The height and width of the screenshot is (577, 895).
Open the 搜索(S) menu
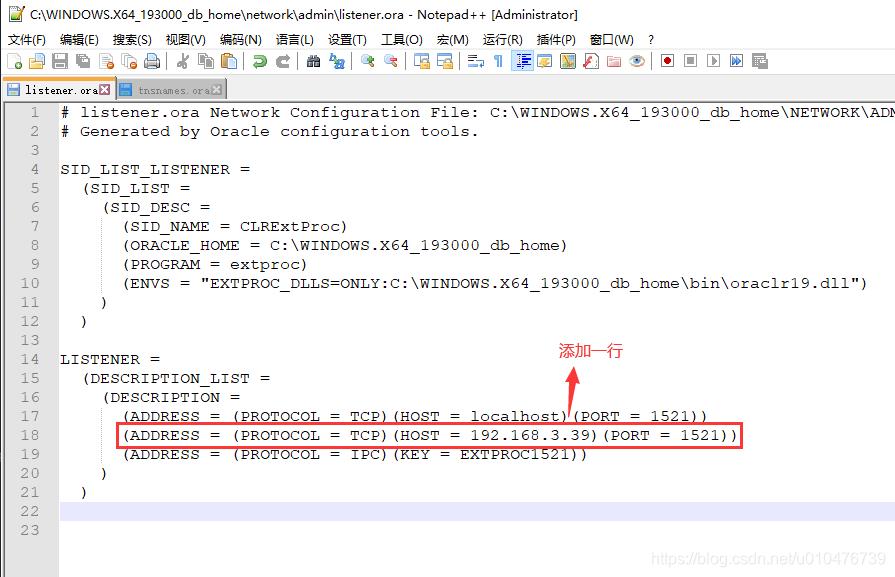[132, 39]
